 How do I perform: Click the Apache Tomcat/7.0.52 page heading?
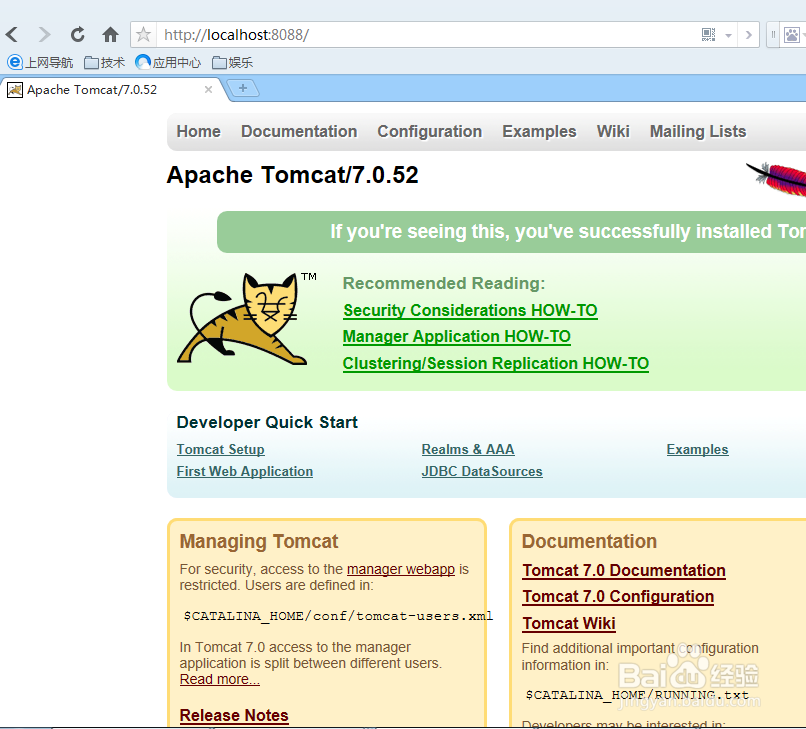(x=292, y=175)
